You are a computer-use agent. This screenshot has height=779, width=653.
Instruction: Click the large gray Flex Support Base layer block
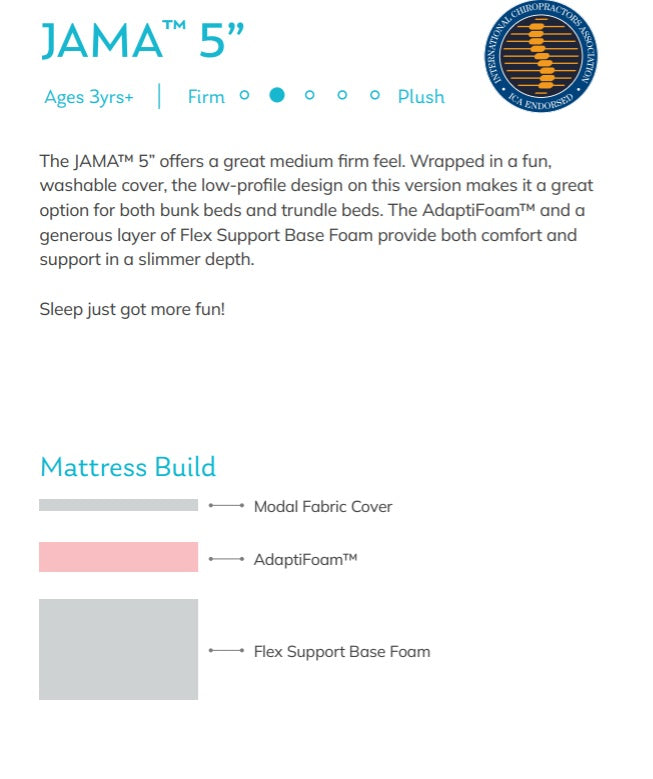(118, 649)
